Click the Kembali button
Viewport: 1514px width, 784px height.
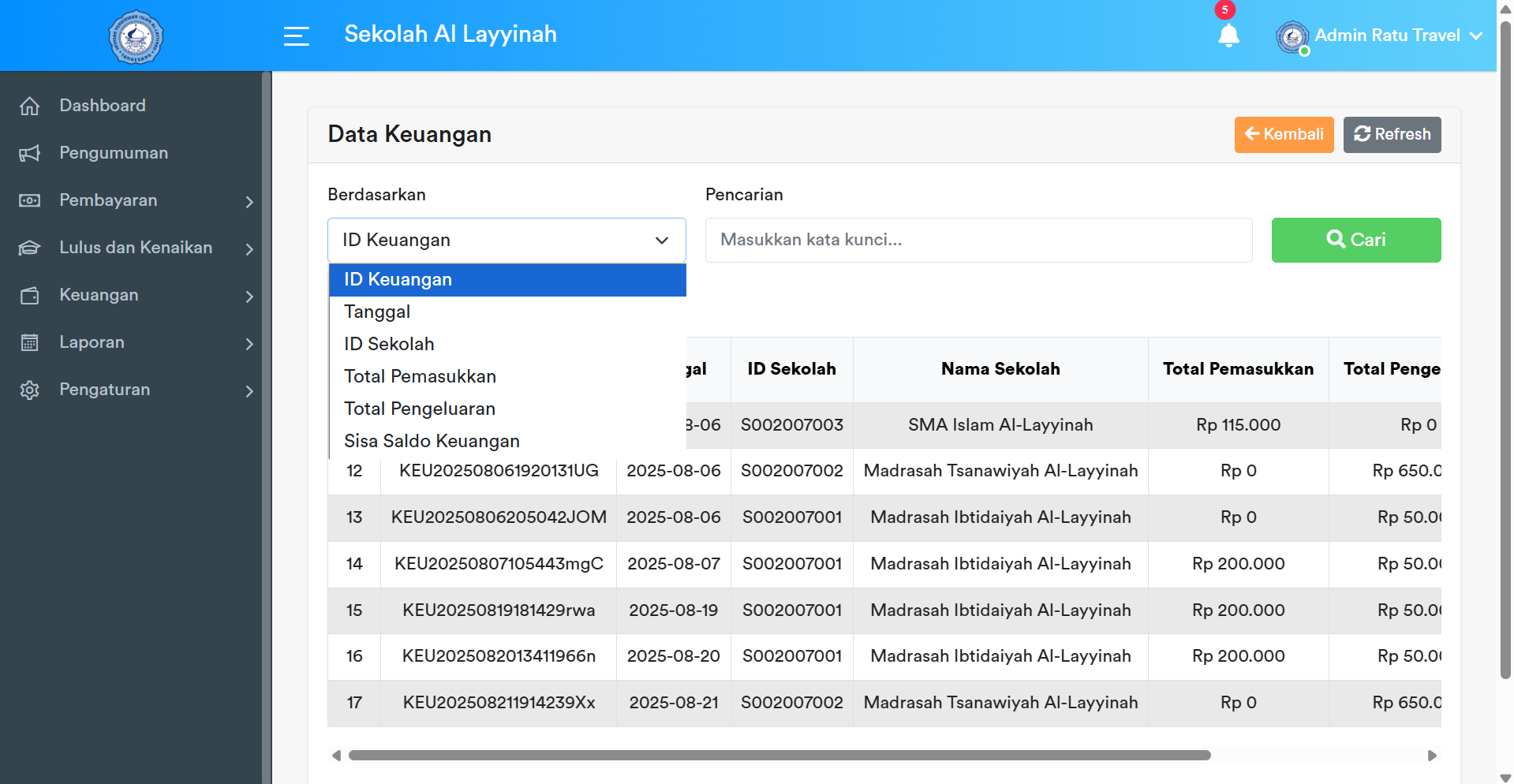coord(1284,134)
